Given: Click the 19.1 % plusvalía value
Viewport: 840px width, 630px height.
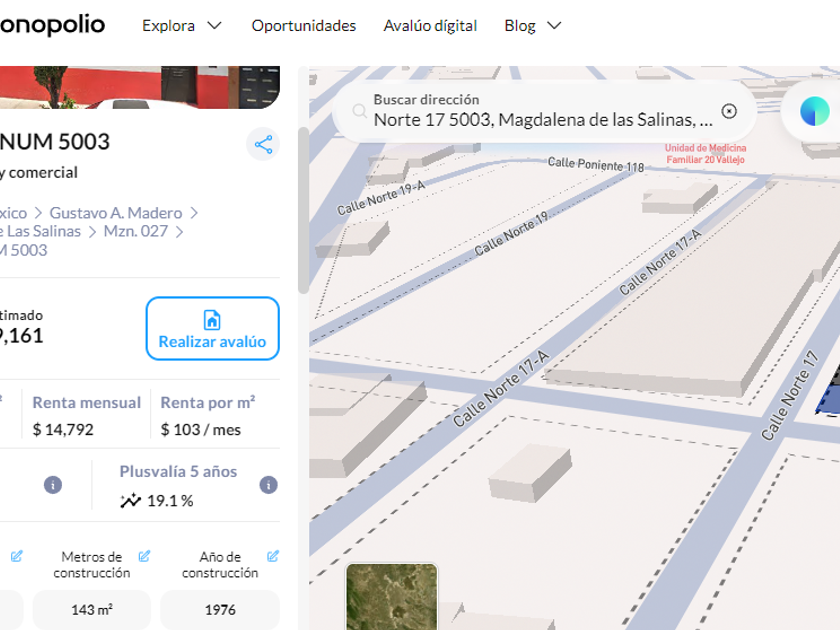Looking at the screenshot, I should pyautogui.click(x=170, y=501).
